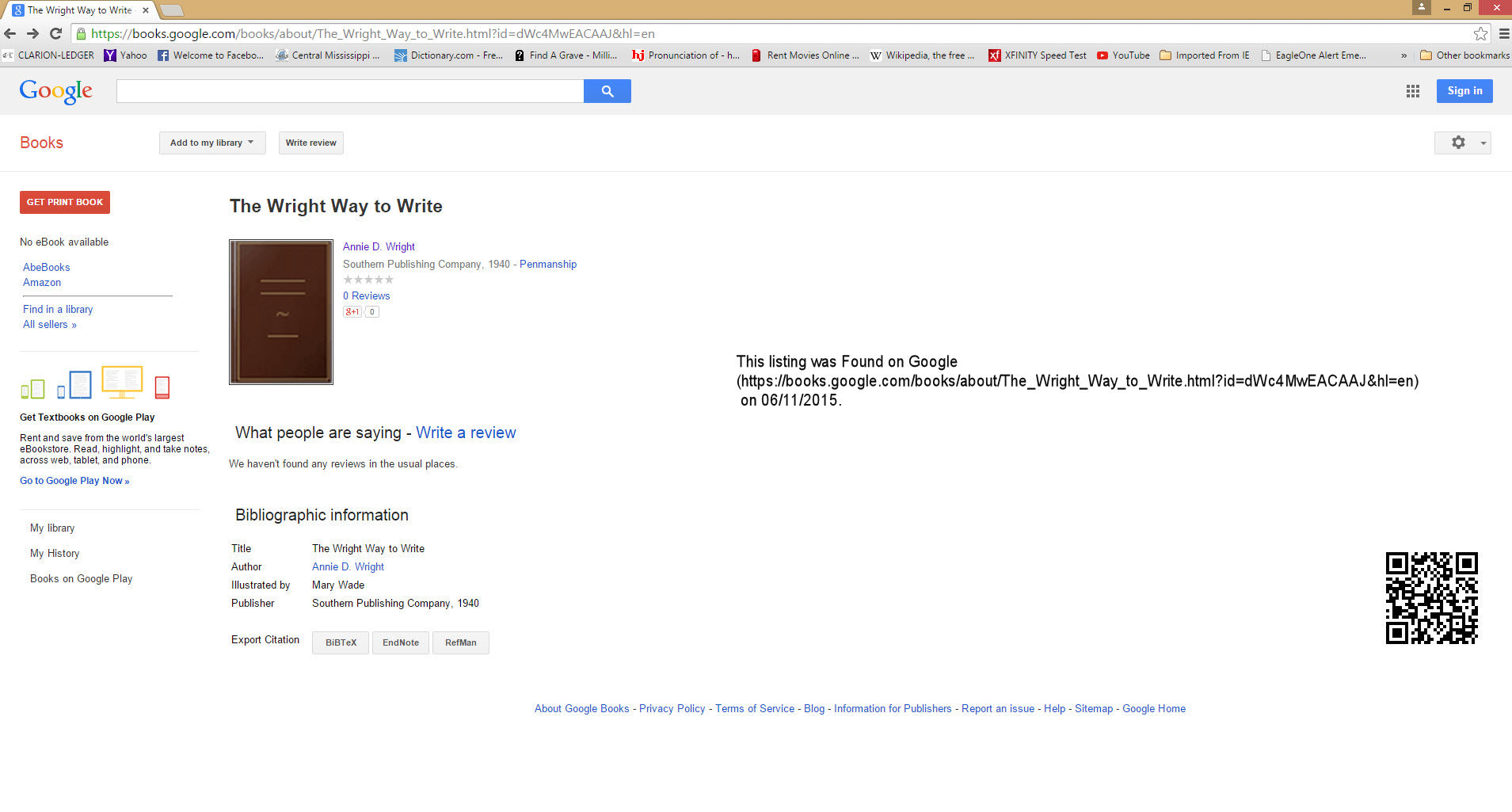Open Books on Google Play item
Viewport: 1512px width, 812px height.
[x=81, y=578]
